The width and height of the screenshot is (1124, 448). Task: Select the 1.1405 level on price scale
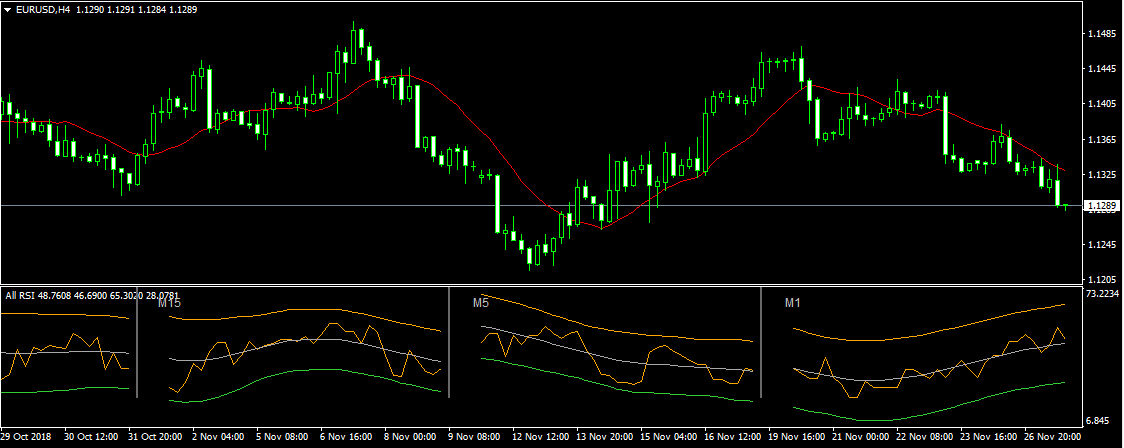tap(1100, 104)
